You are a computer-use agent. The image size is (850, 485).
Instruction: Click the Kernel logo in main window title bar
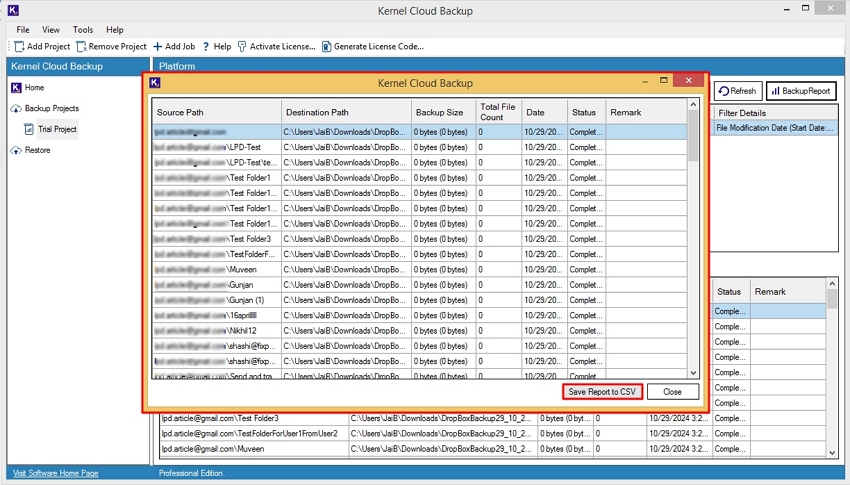click(13, 10)
